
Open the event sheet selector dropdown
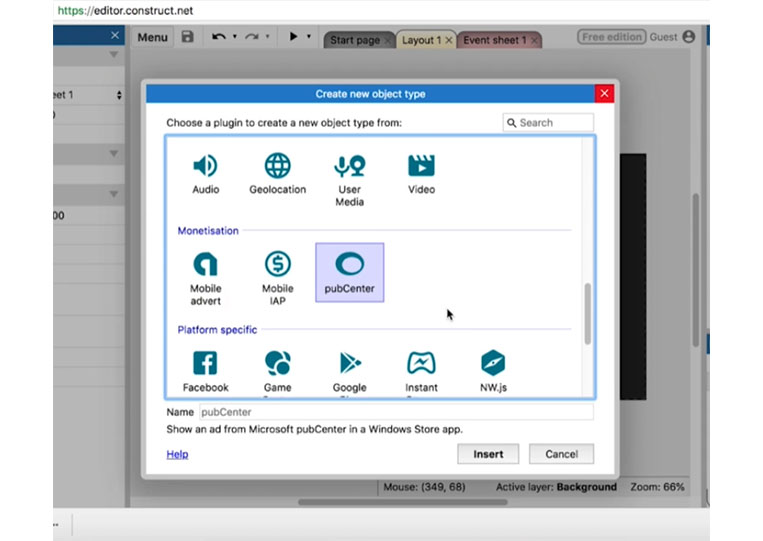click(x=119, y=95)
